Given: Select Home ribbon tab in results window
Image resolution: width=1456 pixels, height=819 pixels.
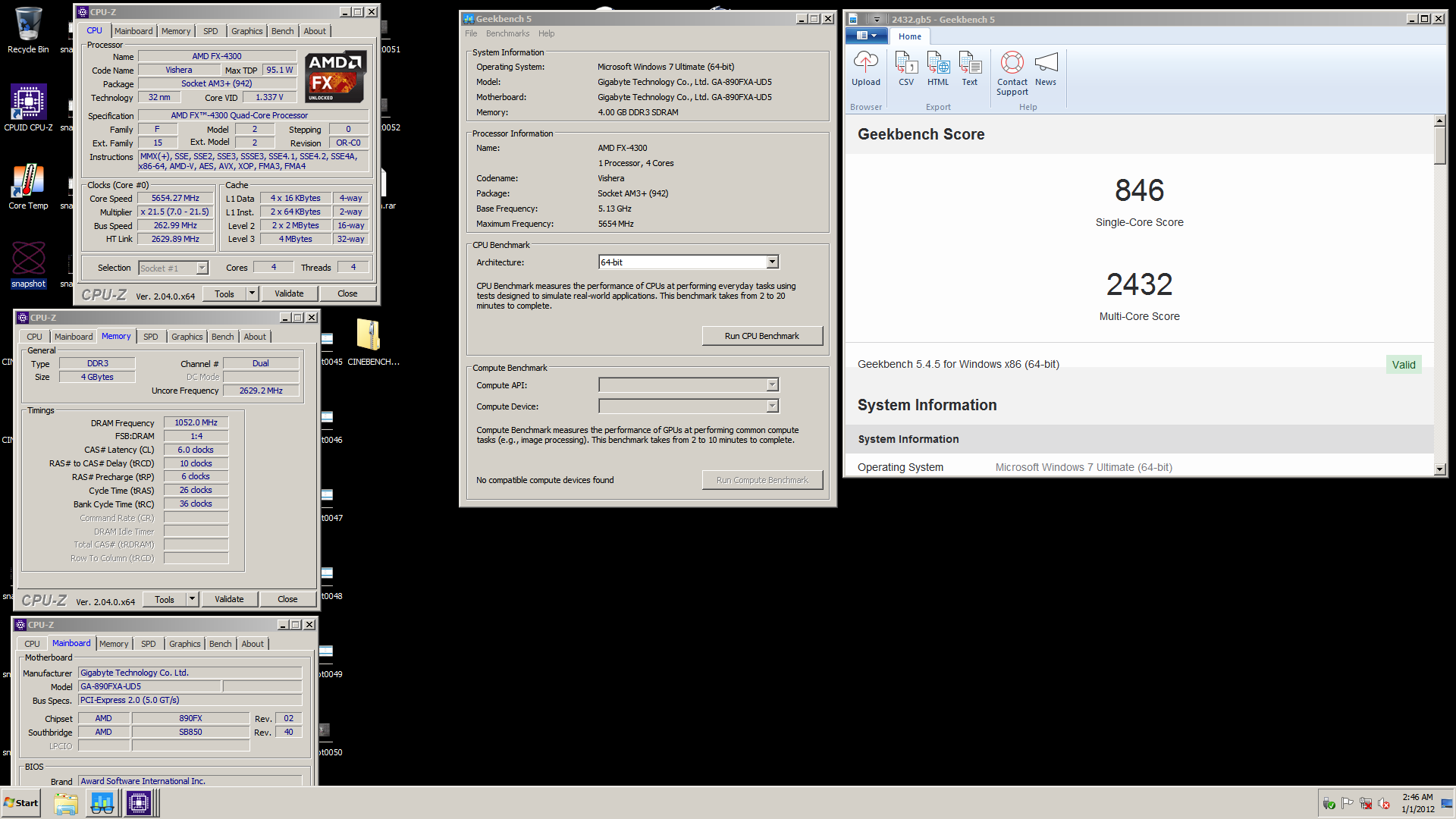Looking at the screenshot, I should 910,36.
